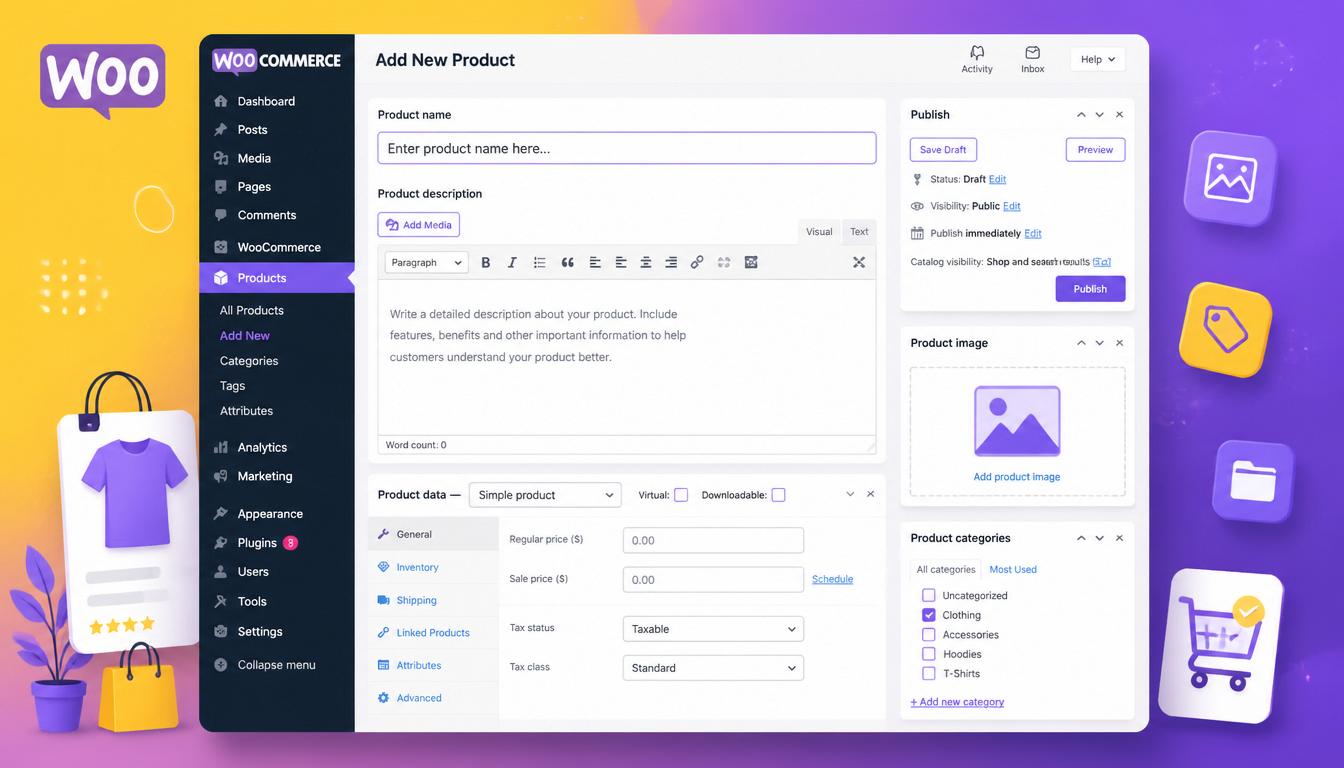Click the Add new category link

[x=957, y=702]
